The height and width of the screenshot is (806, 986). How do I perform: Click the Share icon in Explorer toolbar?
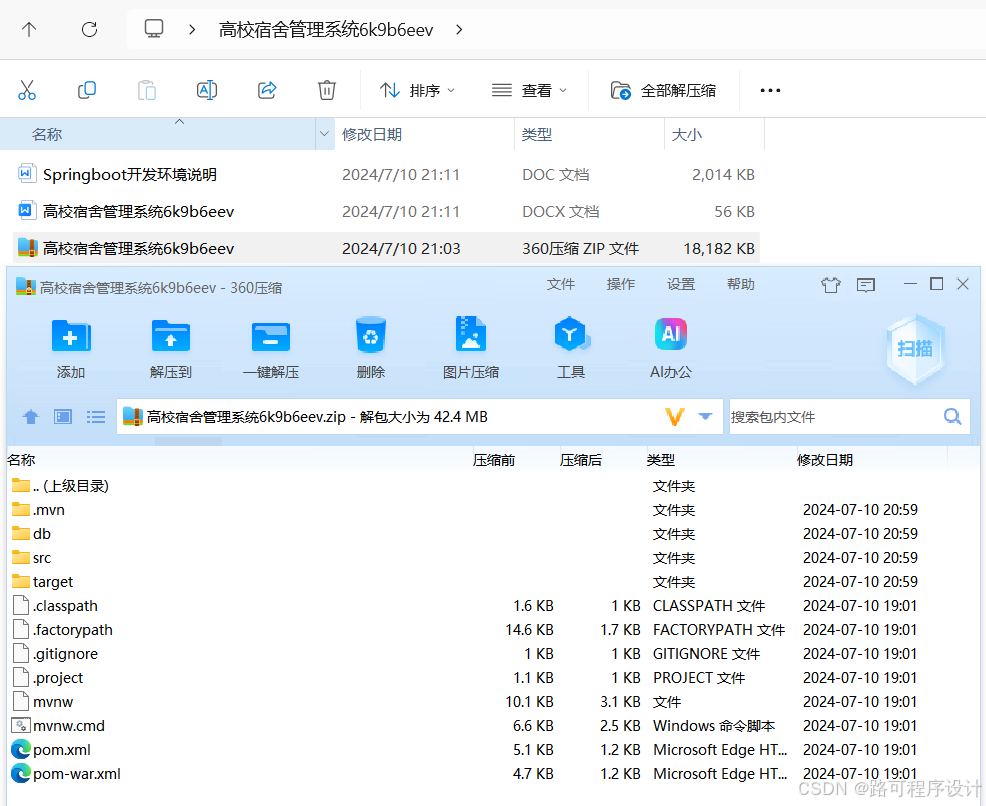pos(267,91)
